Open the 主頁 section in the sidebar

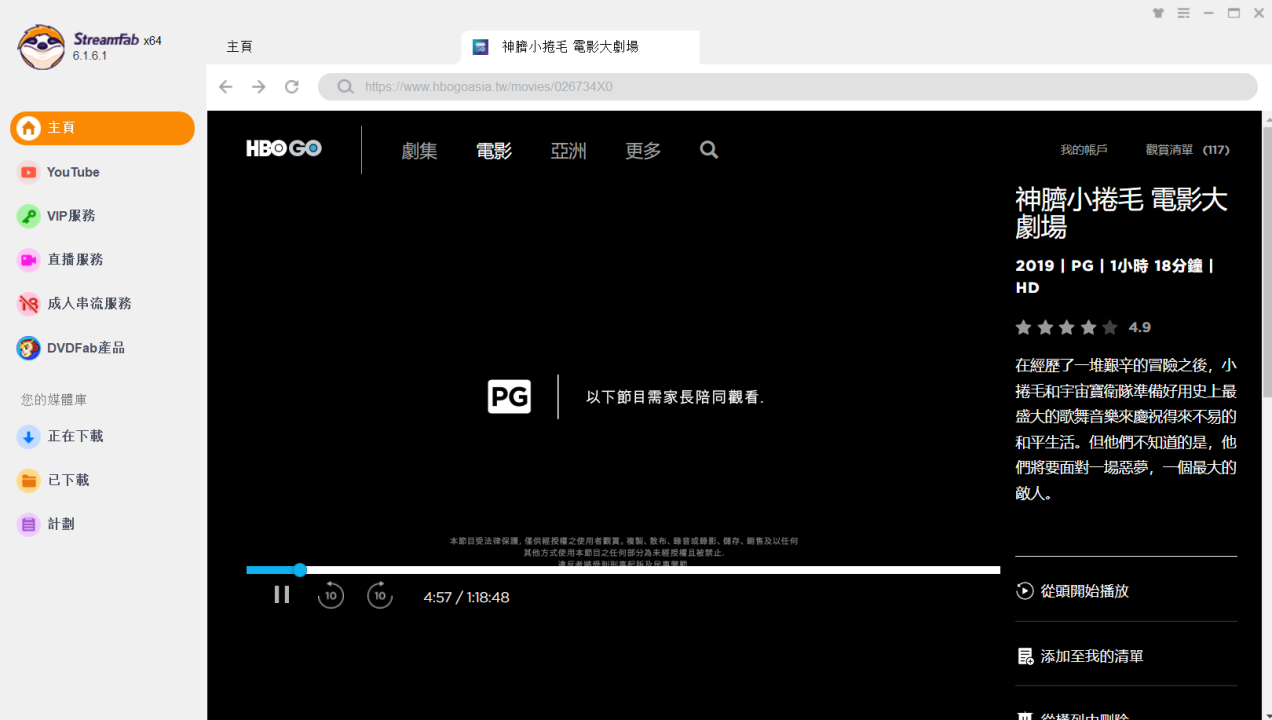point(102,128)
